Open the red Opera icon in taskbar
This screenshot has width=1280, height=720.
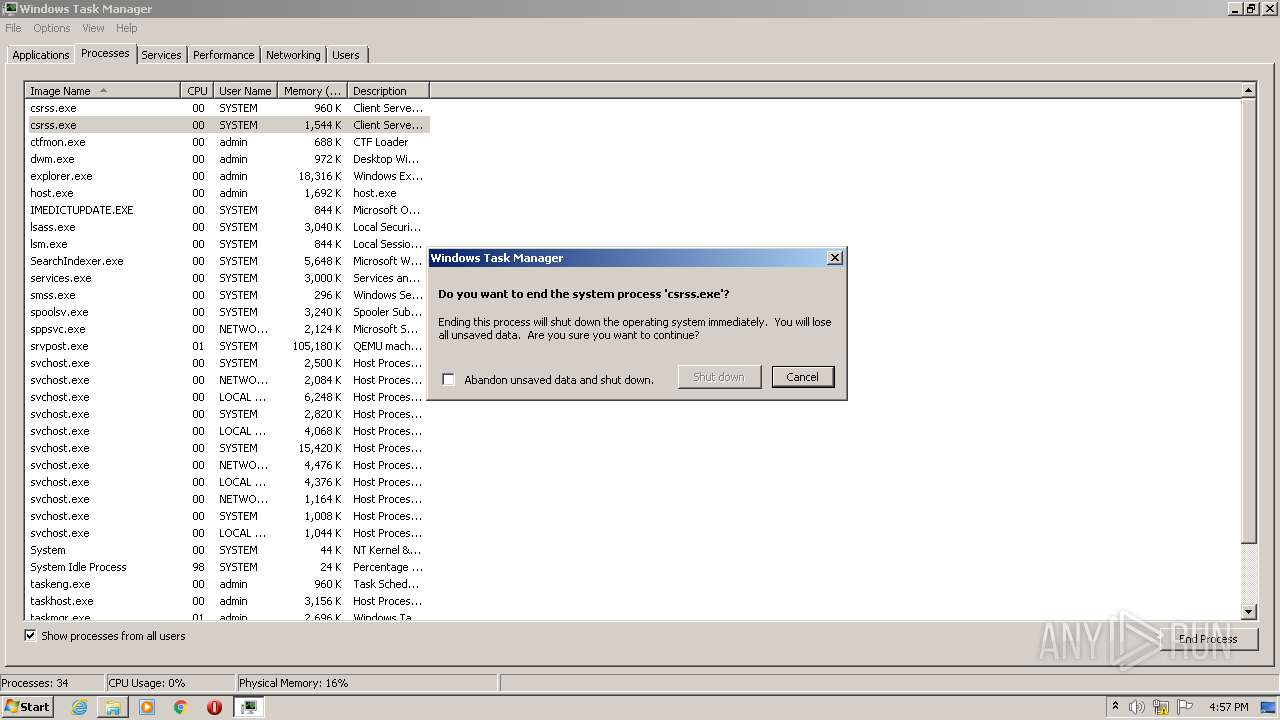pos(214,707)
